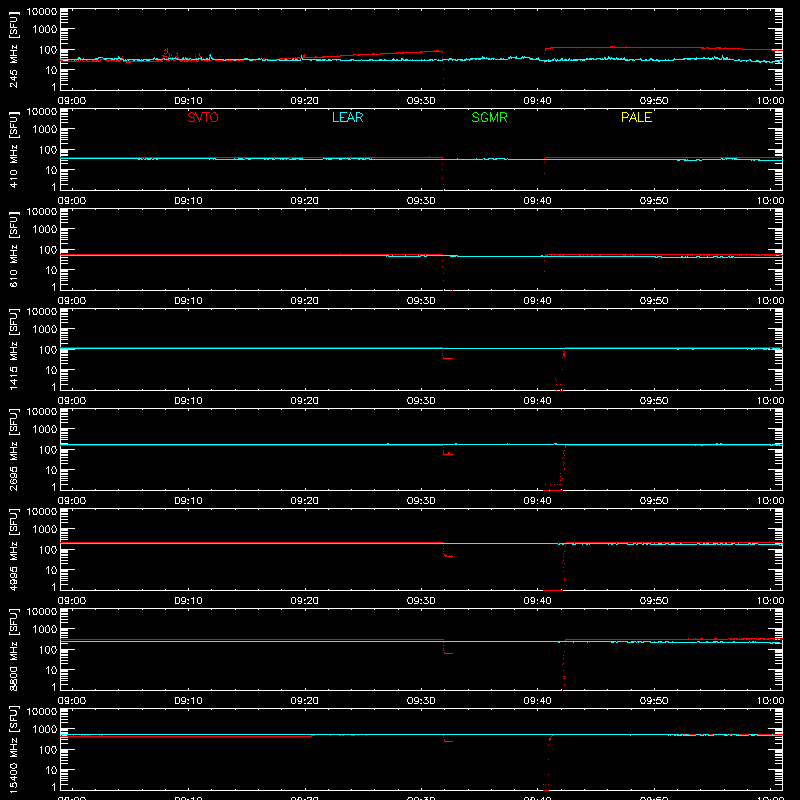Click the 10000 y-axis label of 245 MHz plot

point(42,12)
